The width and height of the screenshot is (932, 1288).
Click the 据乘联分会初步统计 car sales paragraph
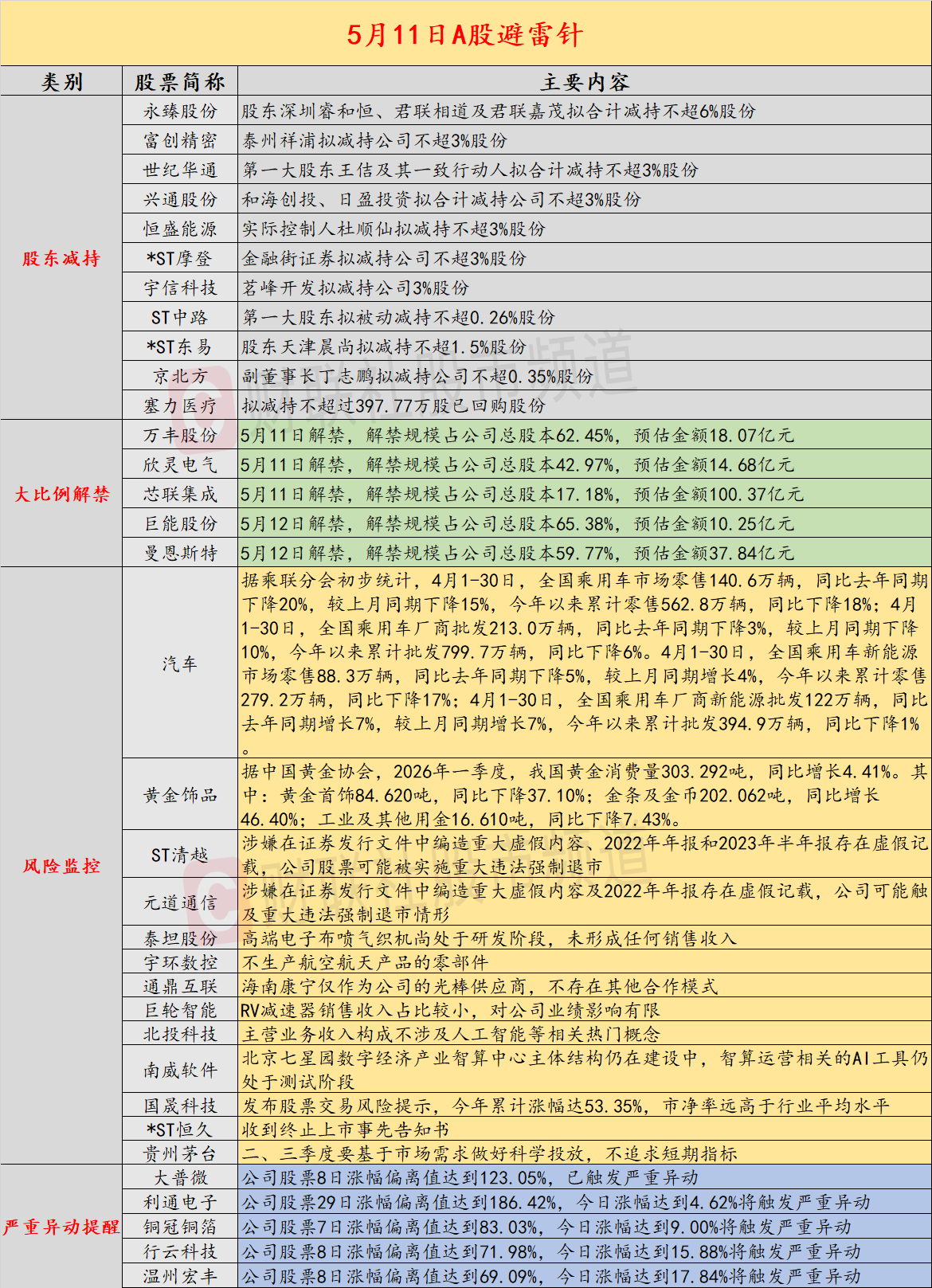(x=584, y=663)
